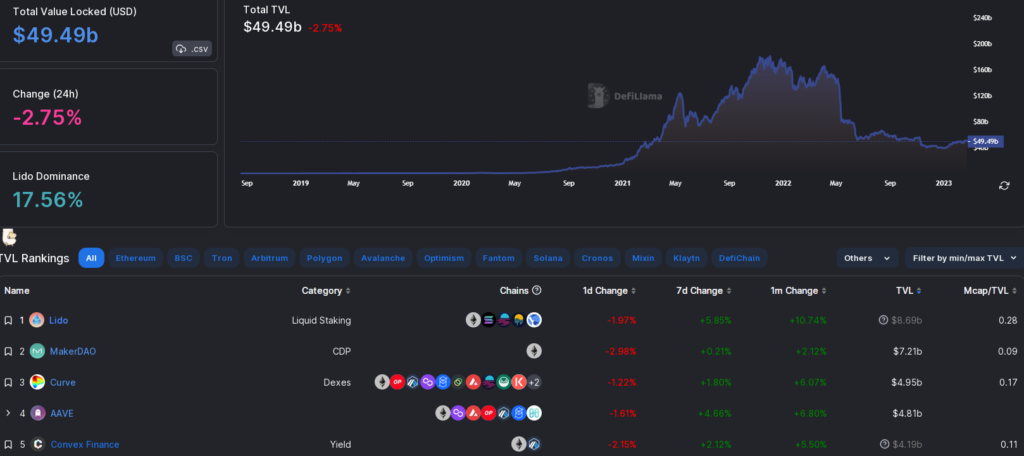Click the $49.49b marker on the chart axis
The width and height of the screenshot is (1024, 456).
pos(986,142)
